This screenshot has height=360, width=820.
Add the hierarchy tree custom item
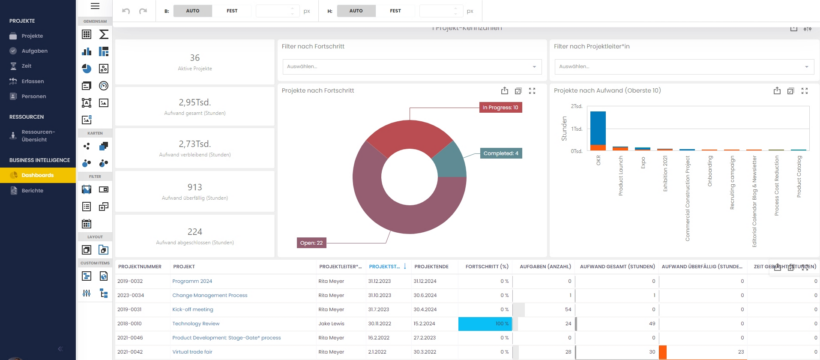point(104,293)
